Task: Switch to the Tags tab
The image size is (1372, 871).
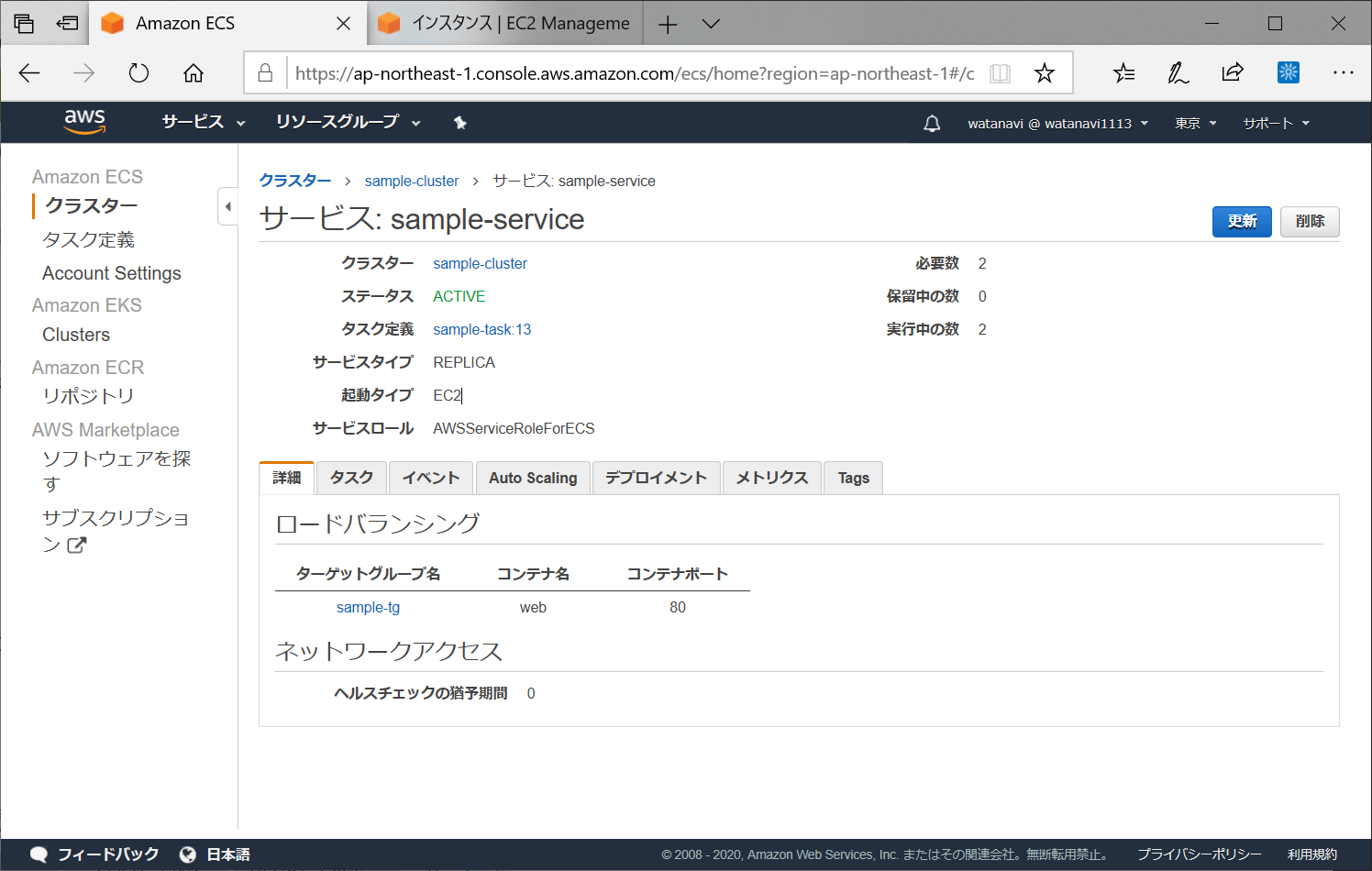Action: point(853,478)
